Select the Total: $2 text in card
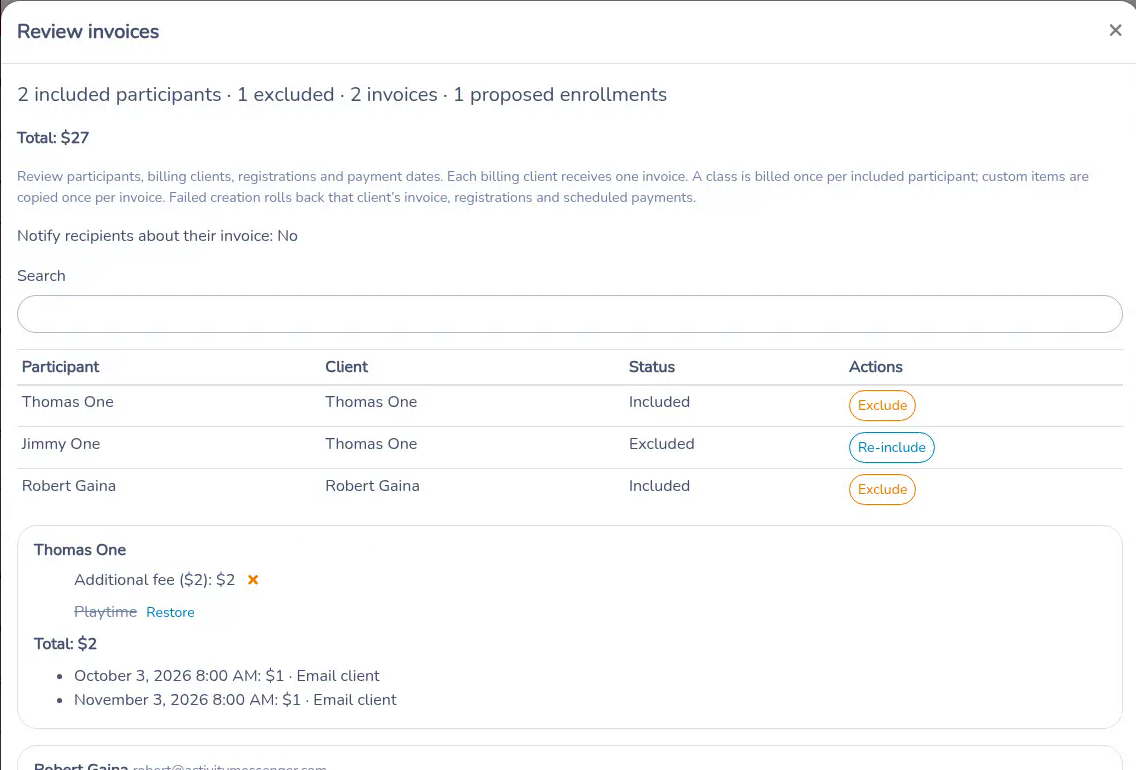This screenshot has width=1136, height=770. [65, 643]
